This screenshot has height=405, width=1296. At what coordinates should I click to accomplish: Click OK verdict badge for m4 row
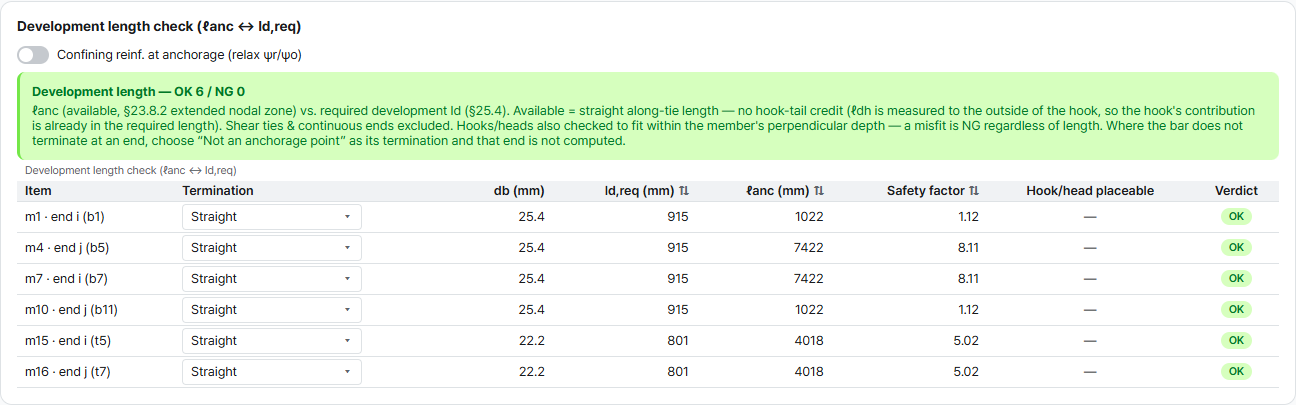tap(1236, 248)
